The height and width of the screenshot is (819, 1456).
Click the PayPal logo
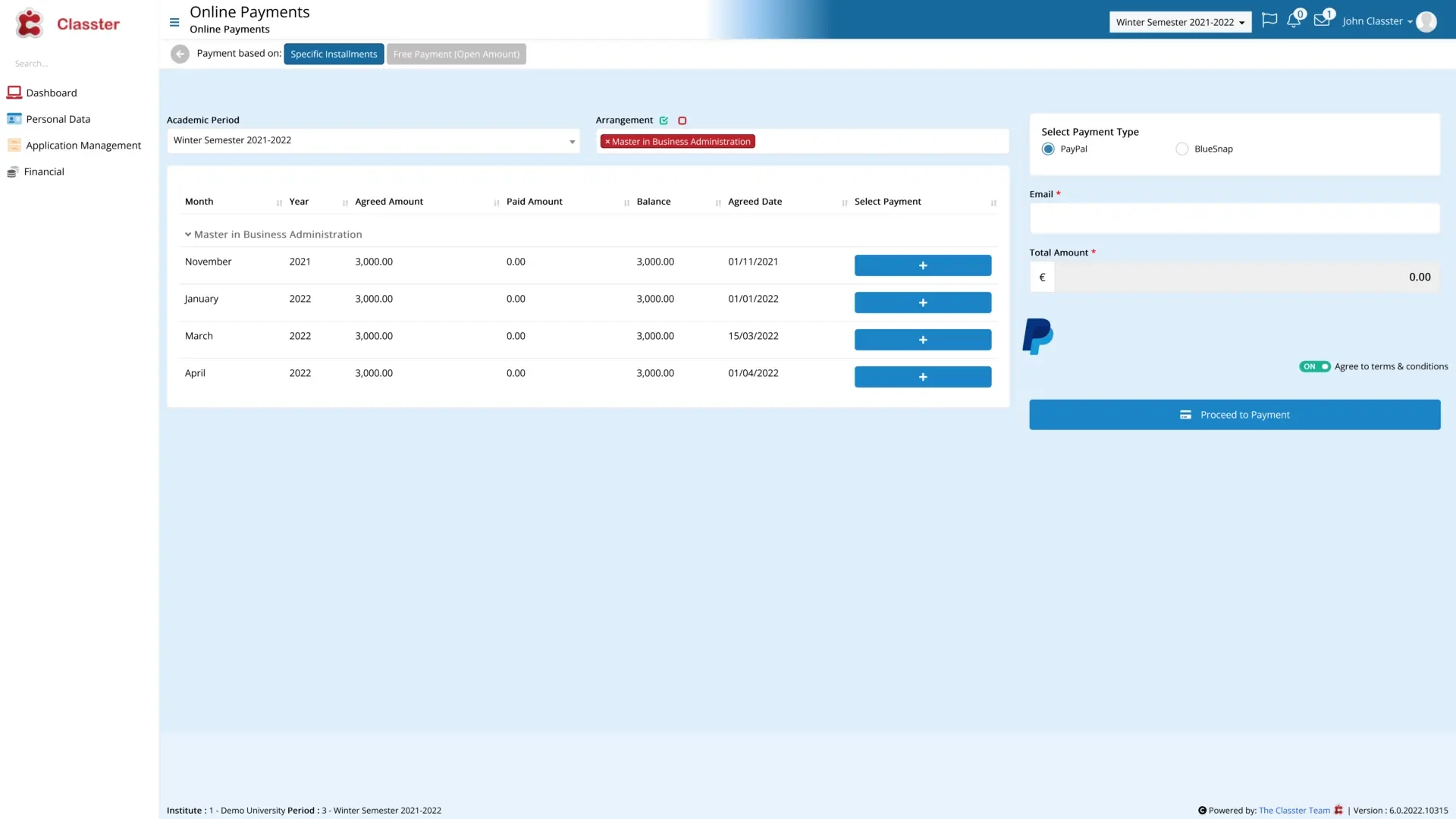click(x=1037, y=337)
